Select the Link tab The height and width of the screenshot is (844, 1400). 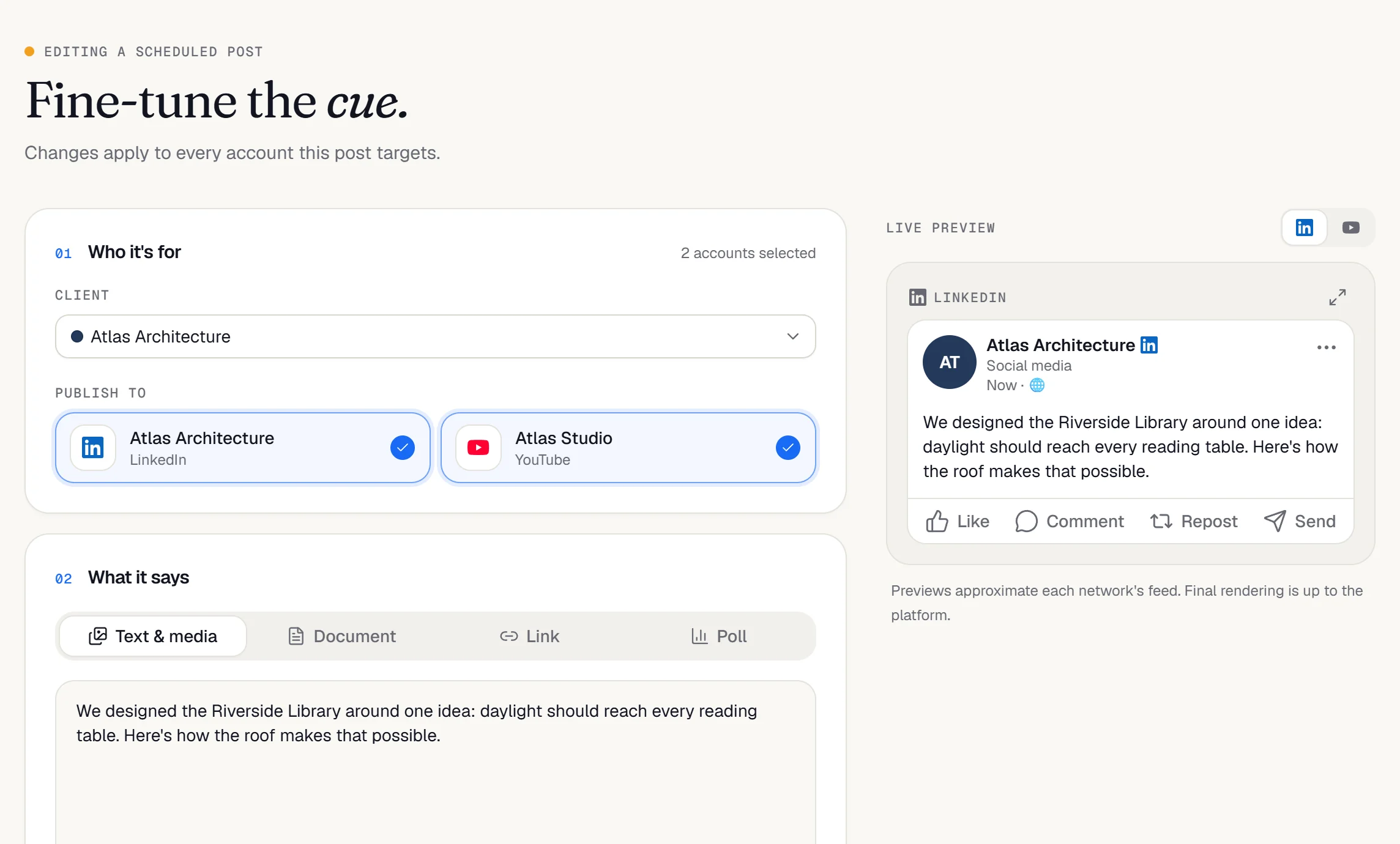pyautogui.click(x=530, y=636)
